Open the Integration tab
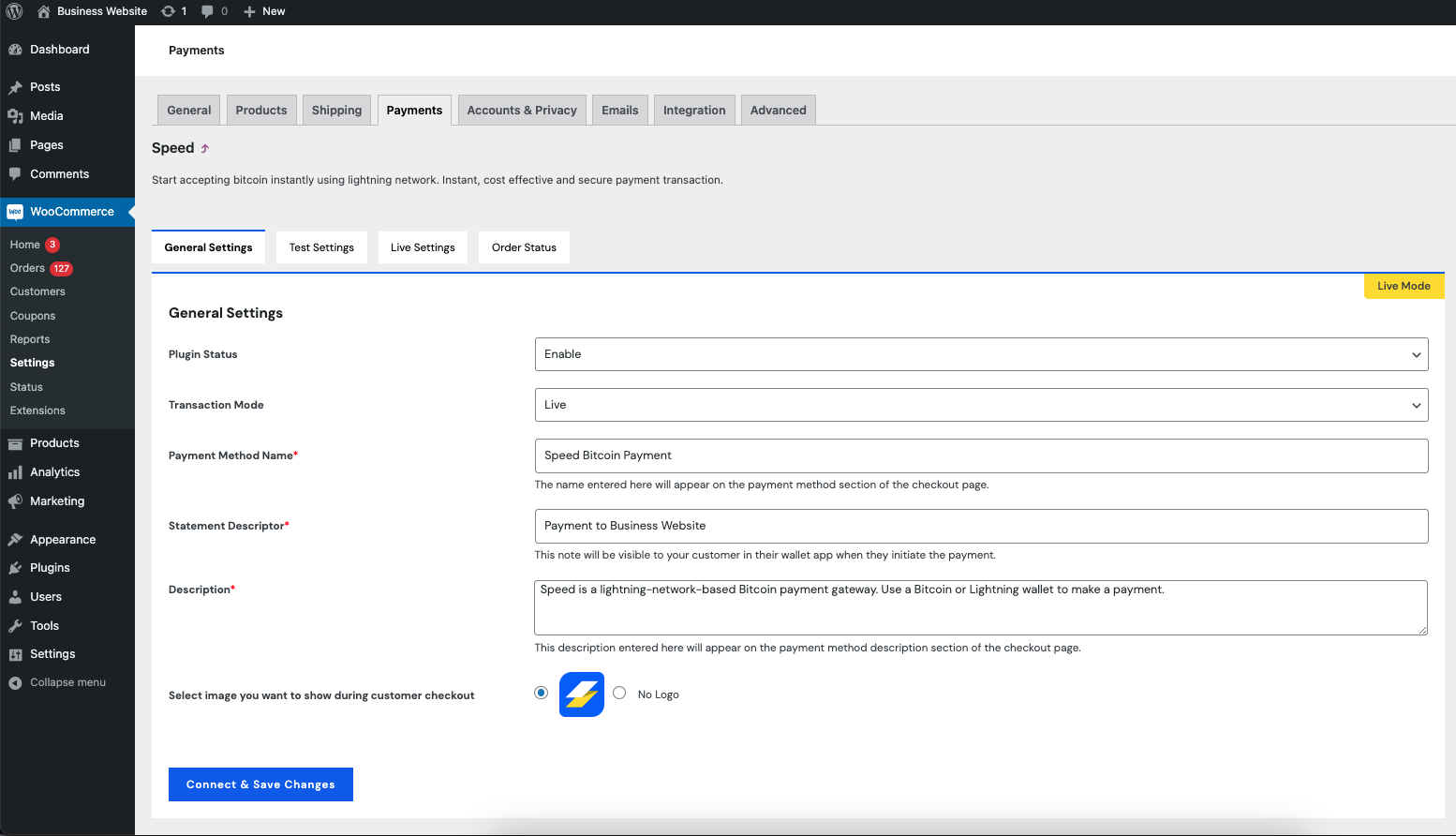 (x=694, y=110)
